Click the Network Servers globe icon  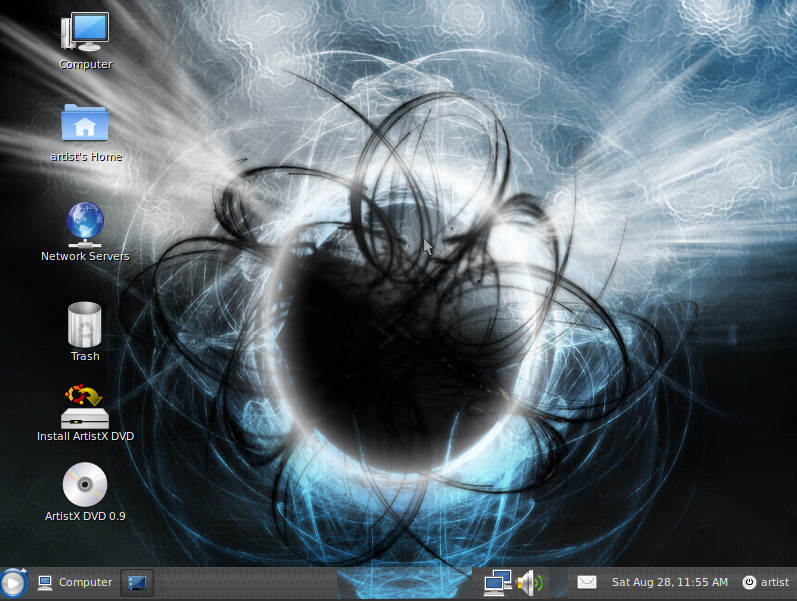[x=85, y=224]
